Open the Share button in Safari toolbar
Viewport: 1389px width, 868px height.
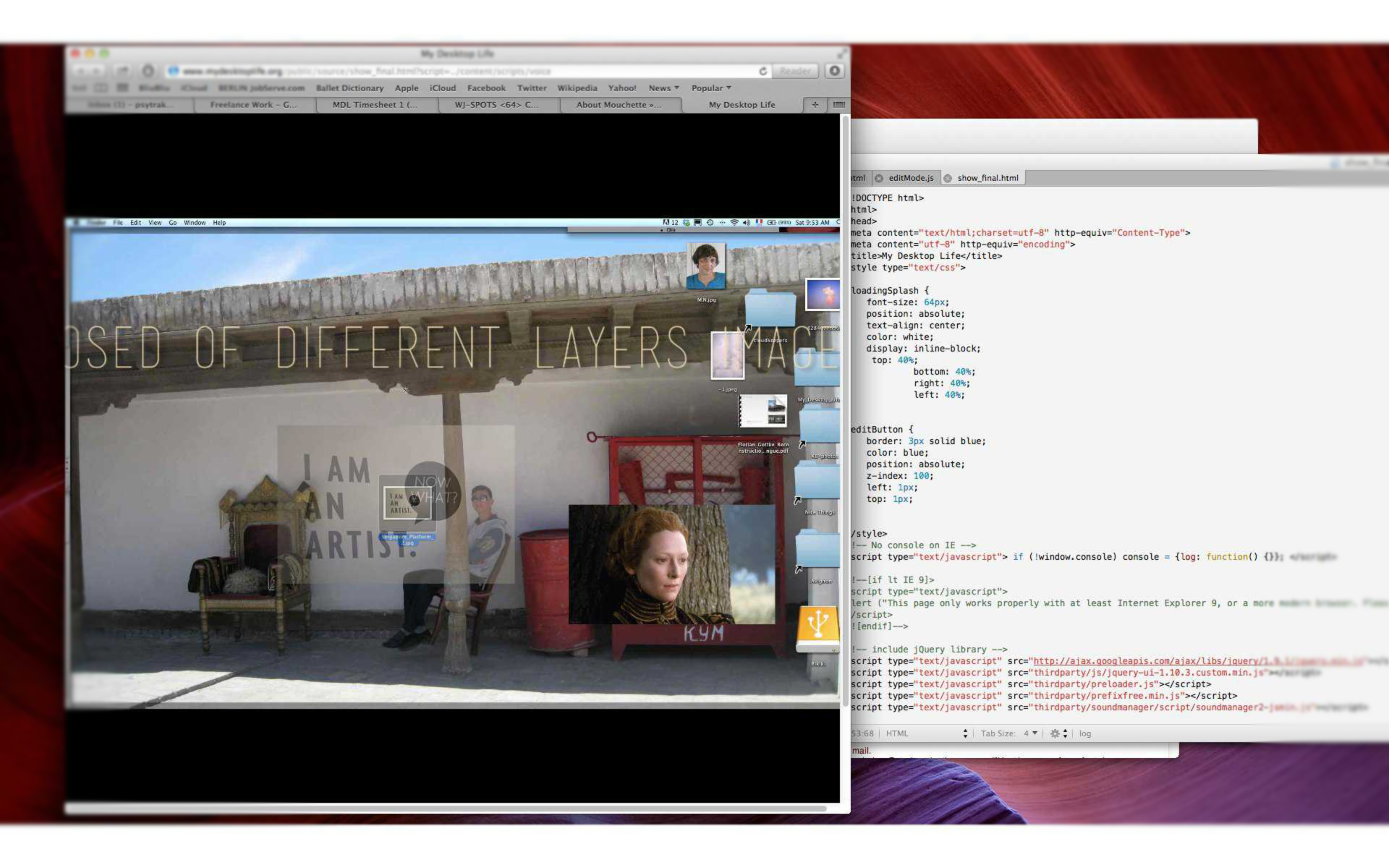coord(123,71)
